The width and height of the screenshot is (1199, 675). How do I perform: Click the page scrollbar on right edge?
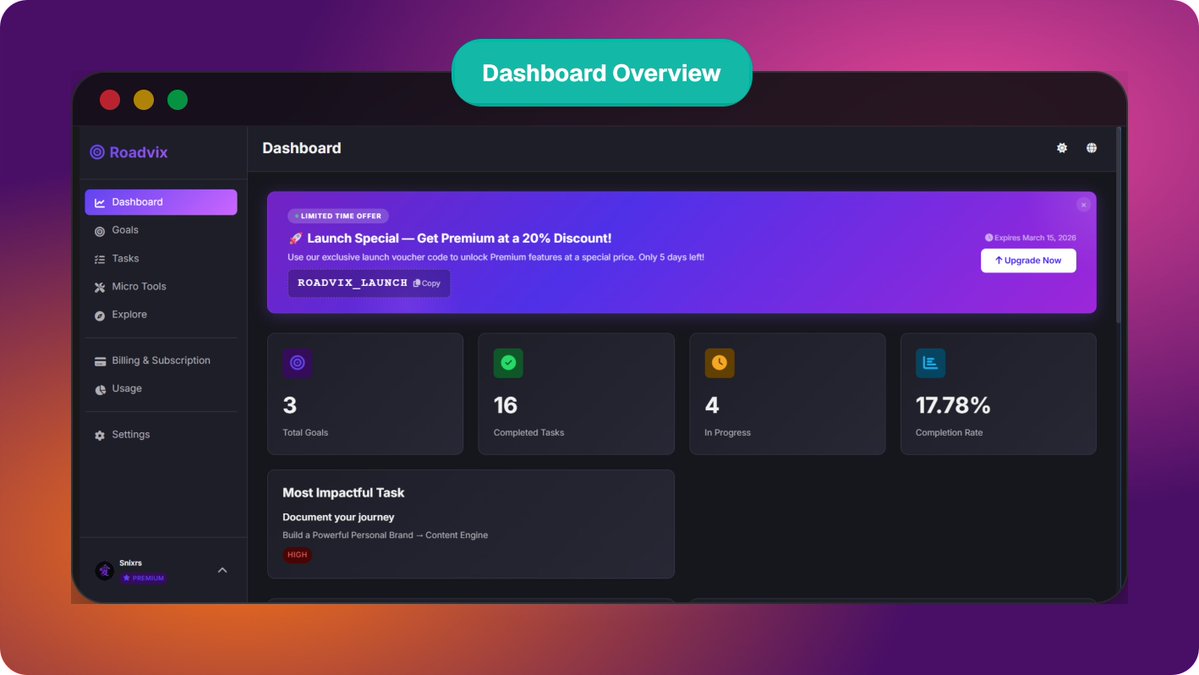point(1119,226)
